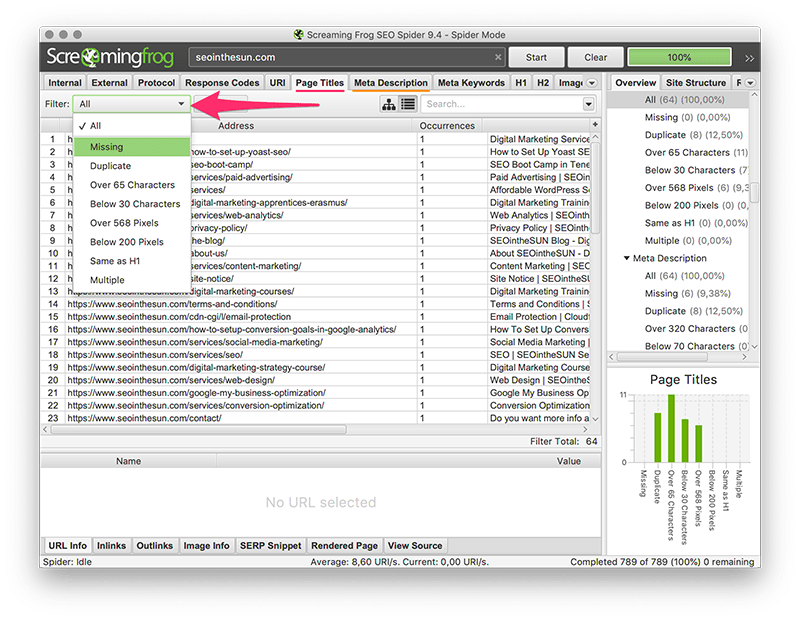Switch to Response Codes tab
This screenshot has height=620, width=800.
222,83
